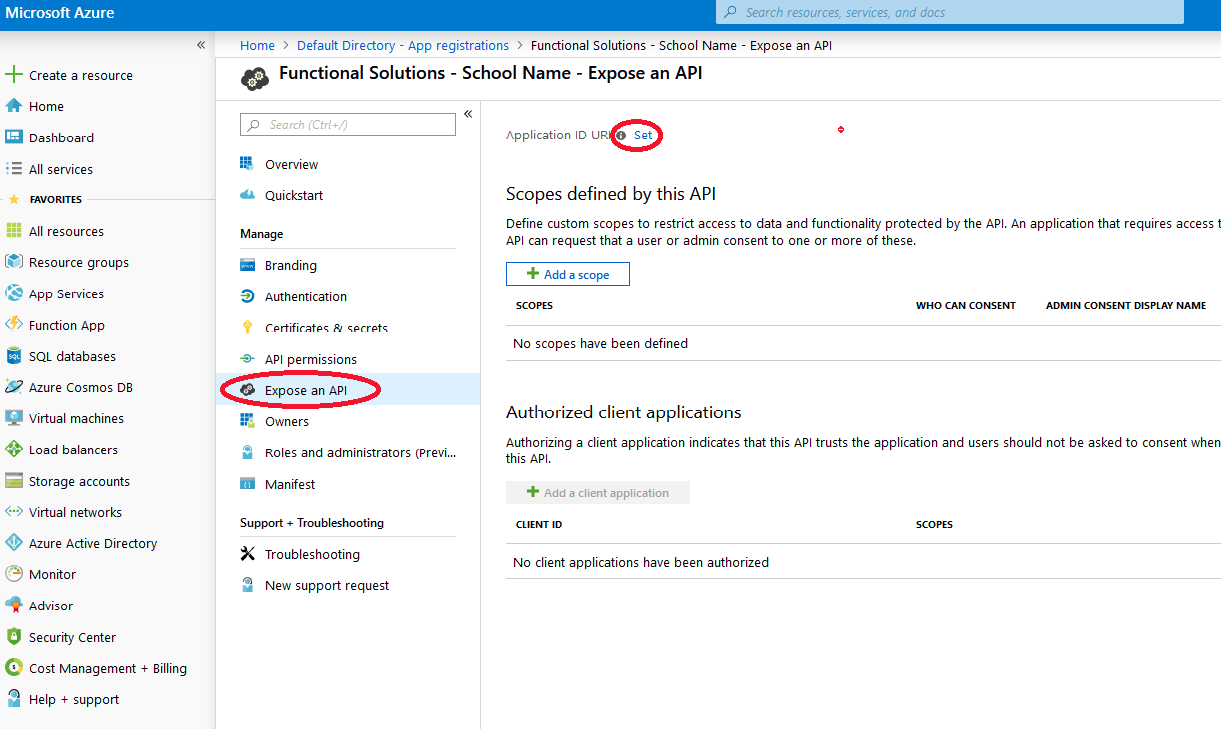Open Roles and administrators (Preview)
1221x729 pixels.
click(362, 452)
